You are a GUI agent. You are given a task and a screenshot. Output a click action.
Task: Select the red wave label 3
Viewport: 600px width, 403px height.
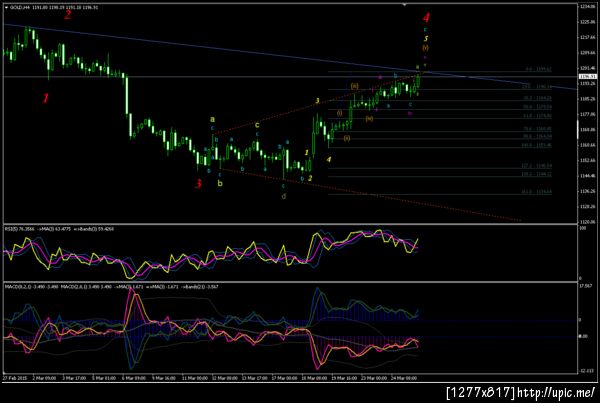coord(198,184)
